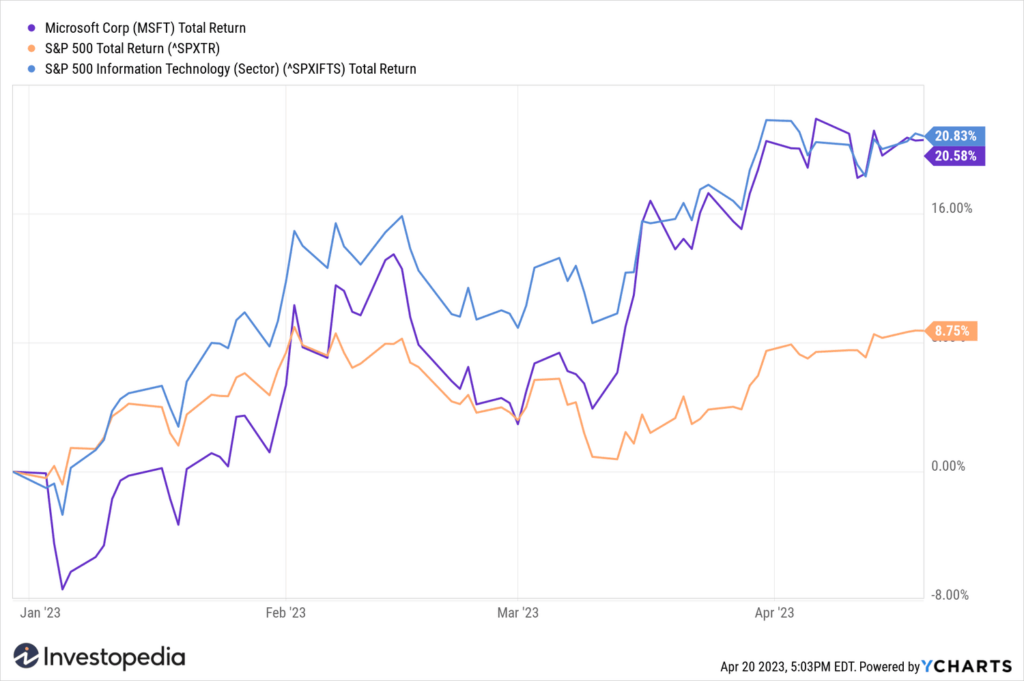This screenshot has height=681, width=1024.
Task: Click the orange S&P 500 legend dot
Action: tap(31, 48)
